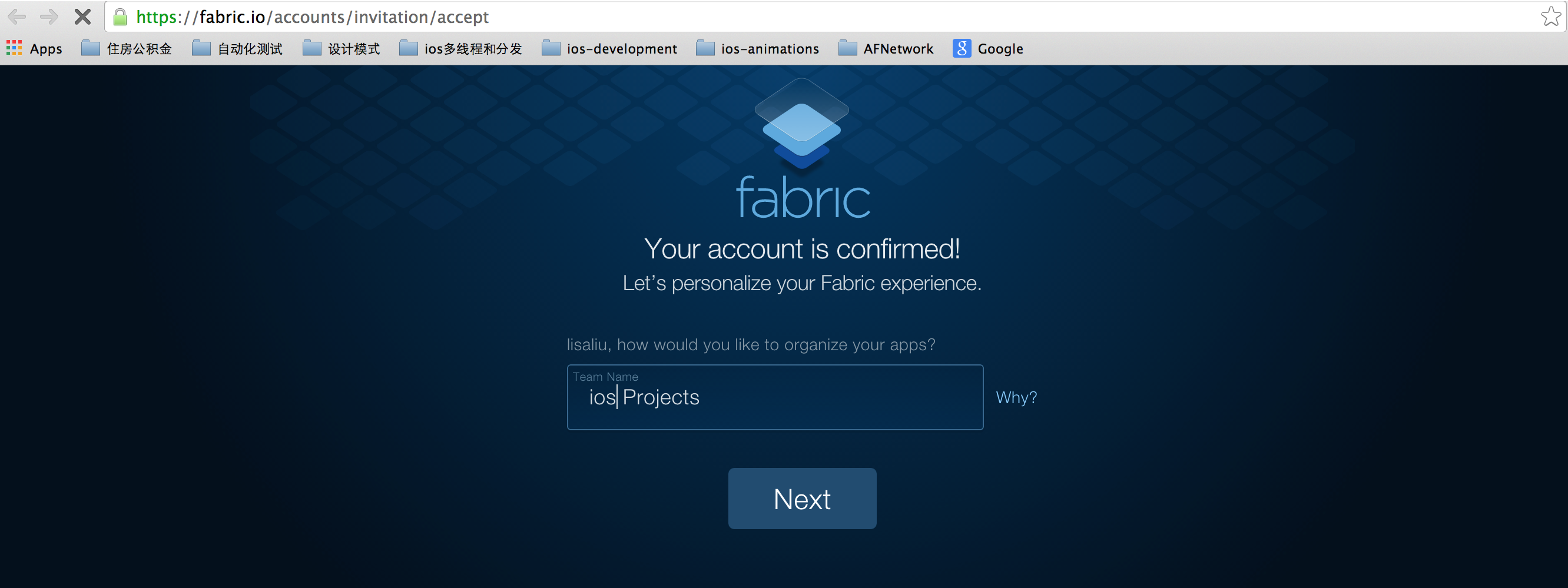Screen dimensions: 1568x588
Task: Open the ios多线程和分发 bookmark folder
Action: pos(461,49)
